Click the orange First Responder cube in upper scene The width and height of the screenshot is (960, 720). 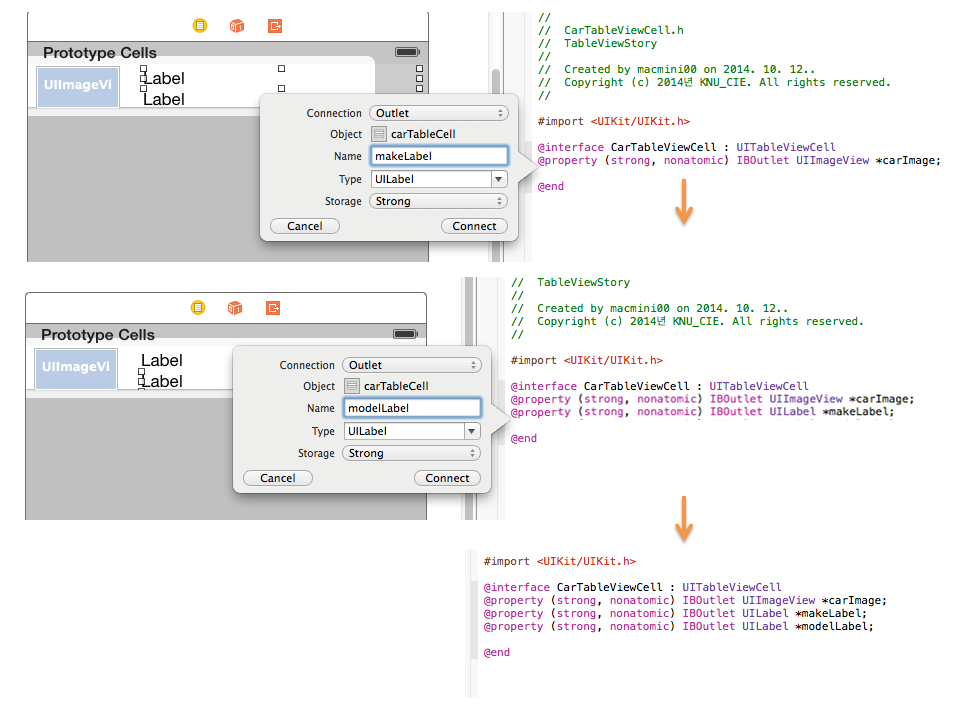237,26
